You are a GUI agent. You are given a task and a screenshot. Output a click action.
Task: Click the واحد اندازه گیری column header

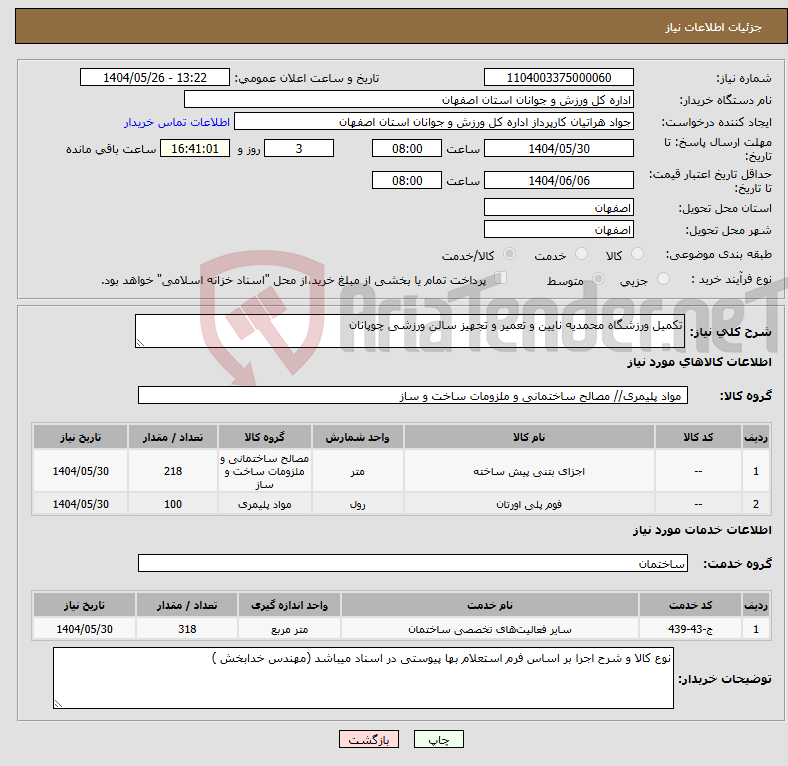click(289, 605)
